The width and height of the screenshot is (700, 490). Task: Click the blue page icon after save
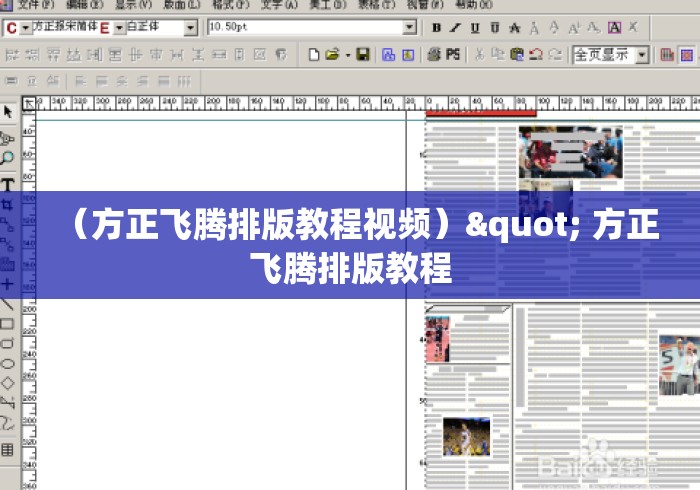point(388,55)
